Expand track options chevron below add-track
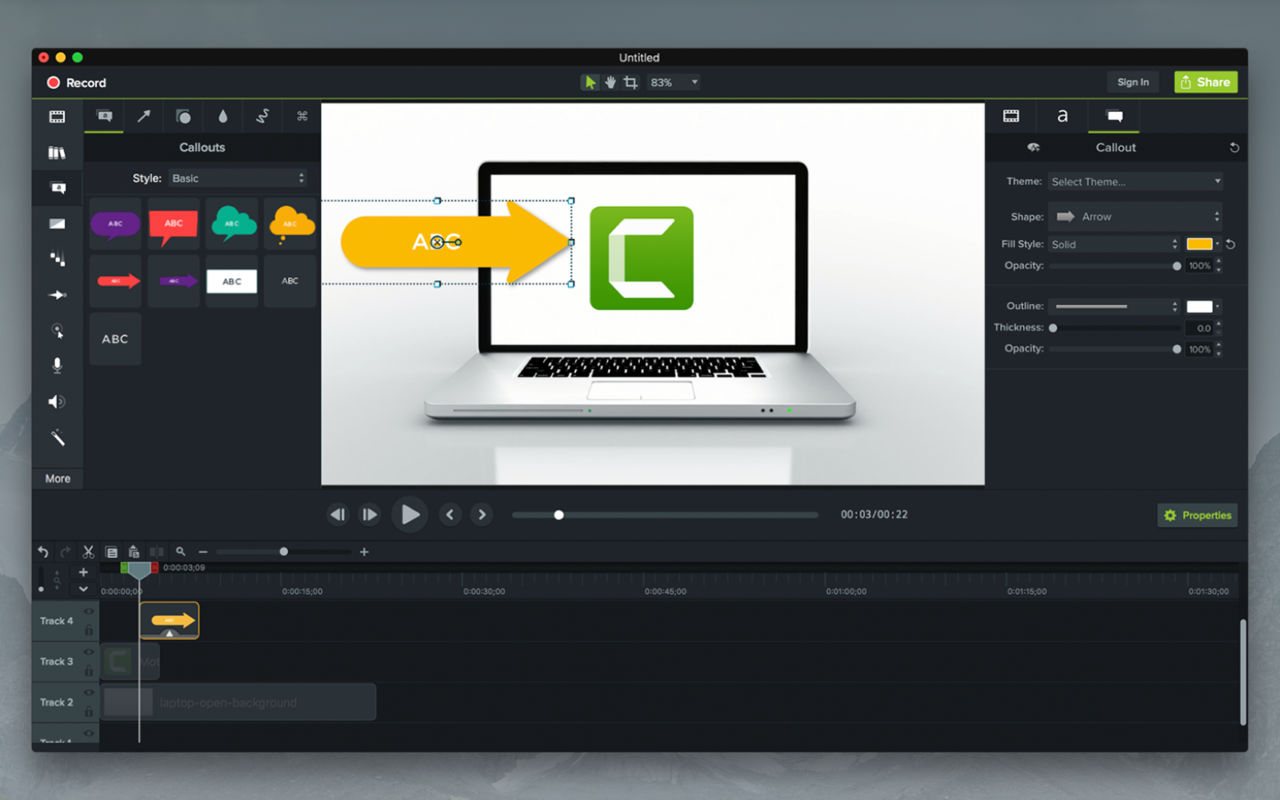 tap(83, 589)
